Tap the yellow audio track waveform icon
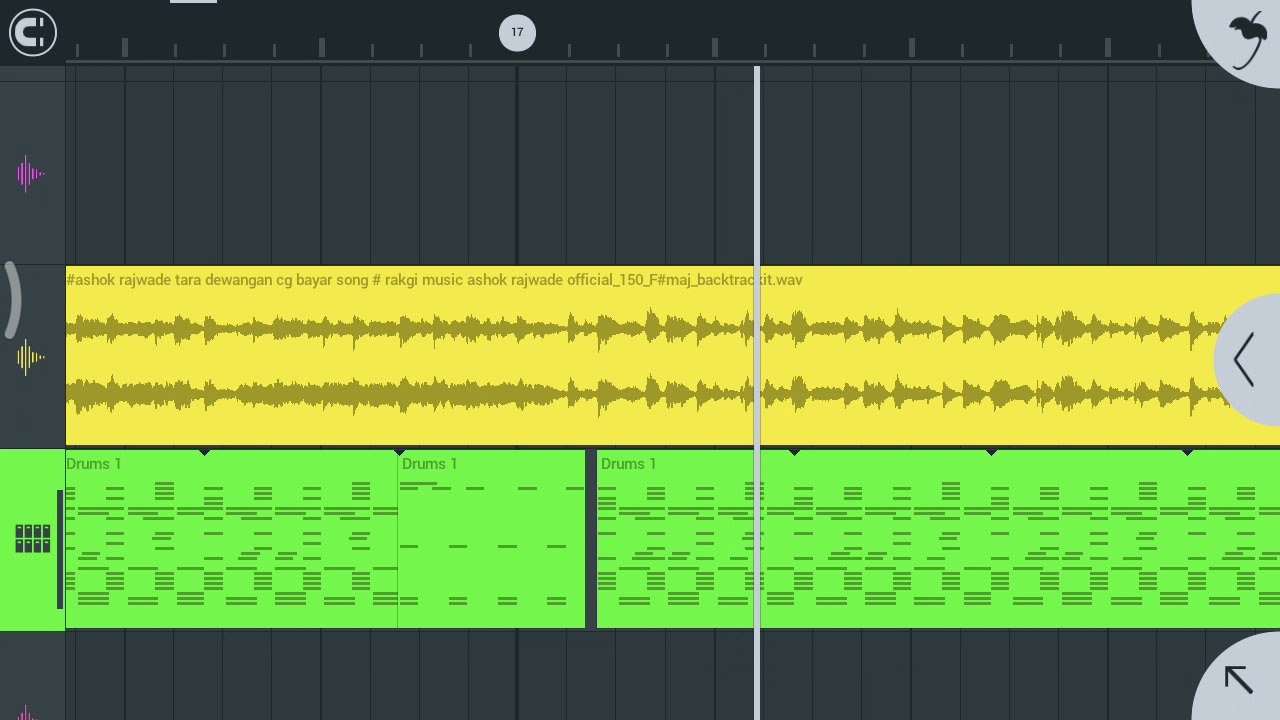Viewport: 1280px width, 720px height. [x=30, y=357]
